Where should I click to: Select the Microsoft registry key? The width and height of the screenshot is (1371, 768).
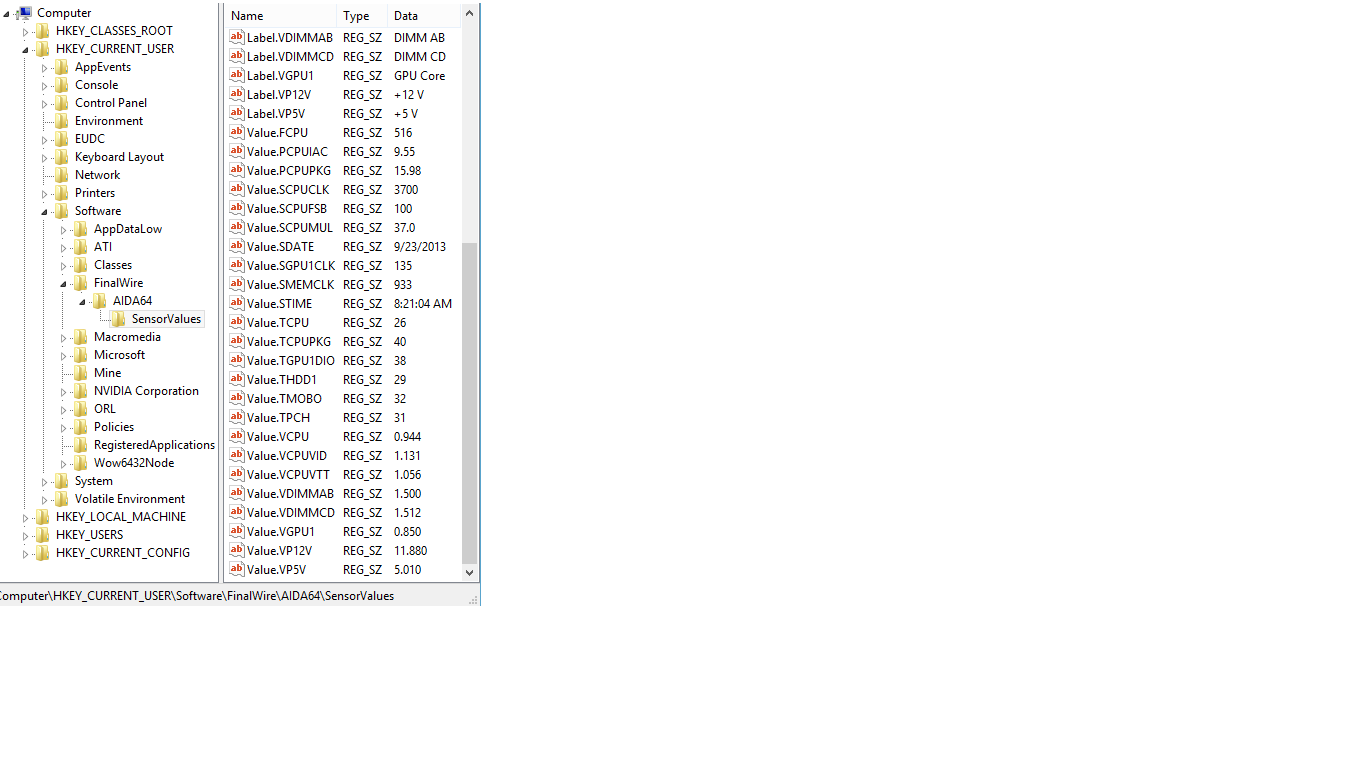point(119,355)
